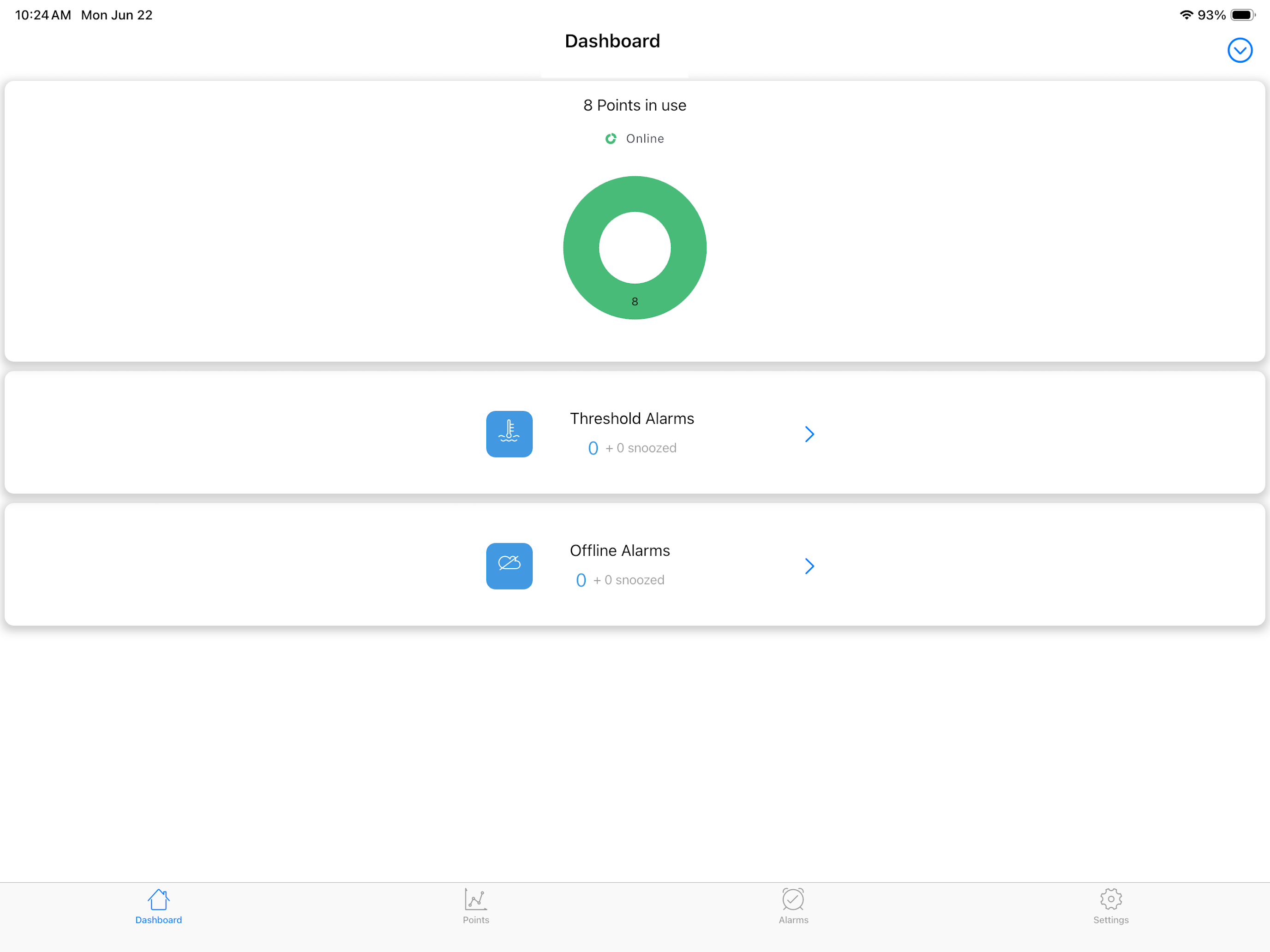1270x952 pixels.
Task: Expand Offline Alarms with its chevron
Action: [809, 566]
